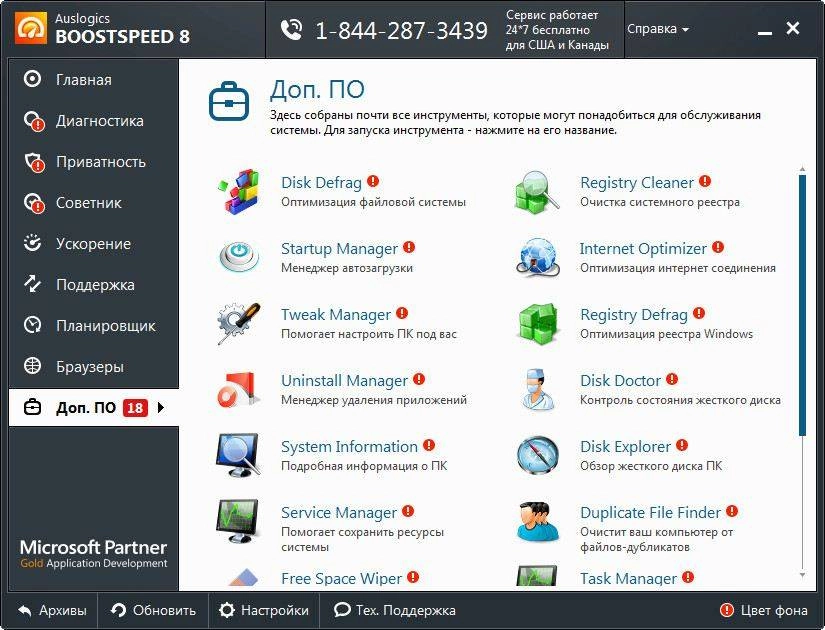Launch the Startup Manager tool link
The height and width of the screenshot is (630, 825).
coord(339,248)
